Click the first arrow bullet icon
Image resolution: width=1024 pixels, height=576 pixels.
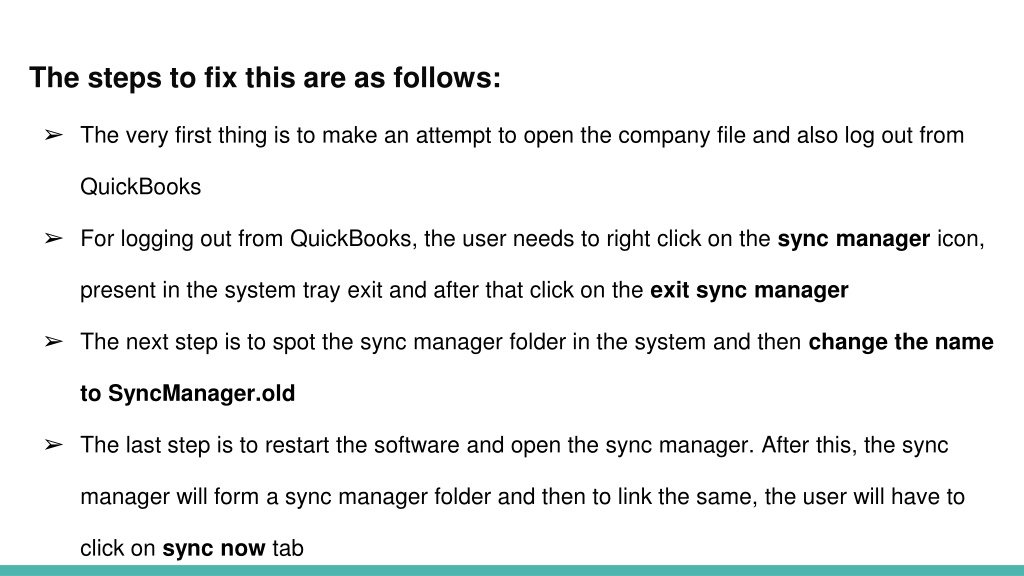click(x=54, y=135)
